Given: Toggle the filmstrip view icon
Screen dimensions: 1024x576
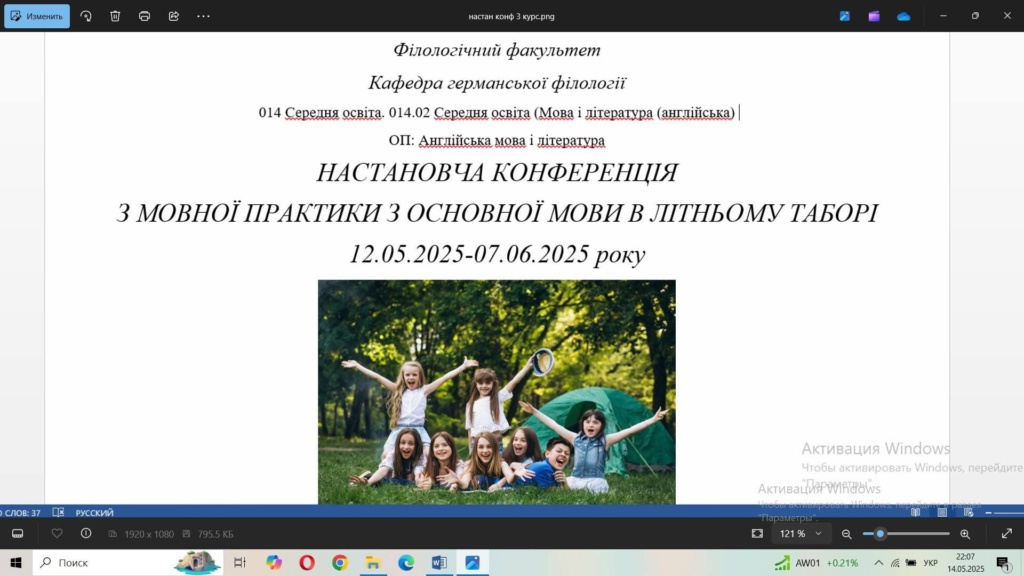Looking at the screenshot, I should [x=18, y=534].
